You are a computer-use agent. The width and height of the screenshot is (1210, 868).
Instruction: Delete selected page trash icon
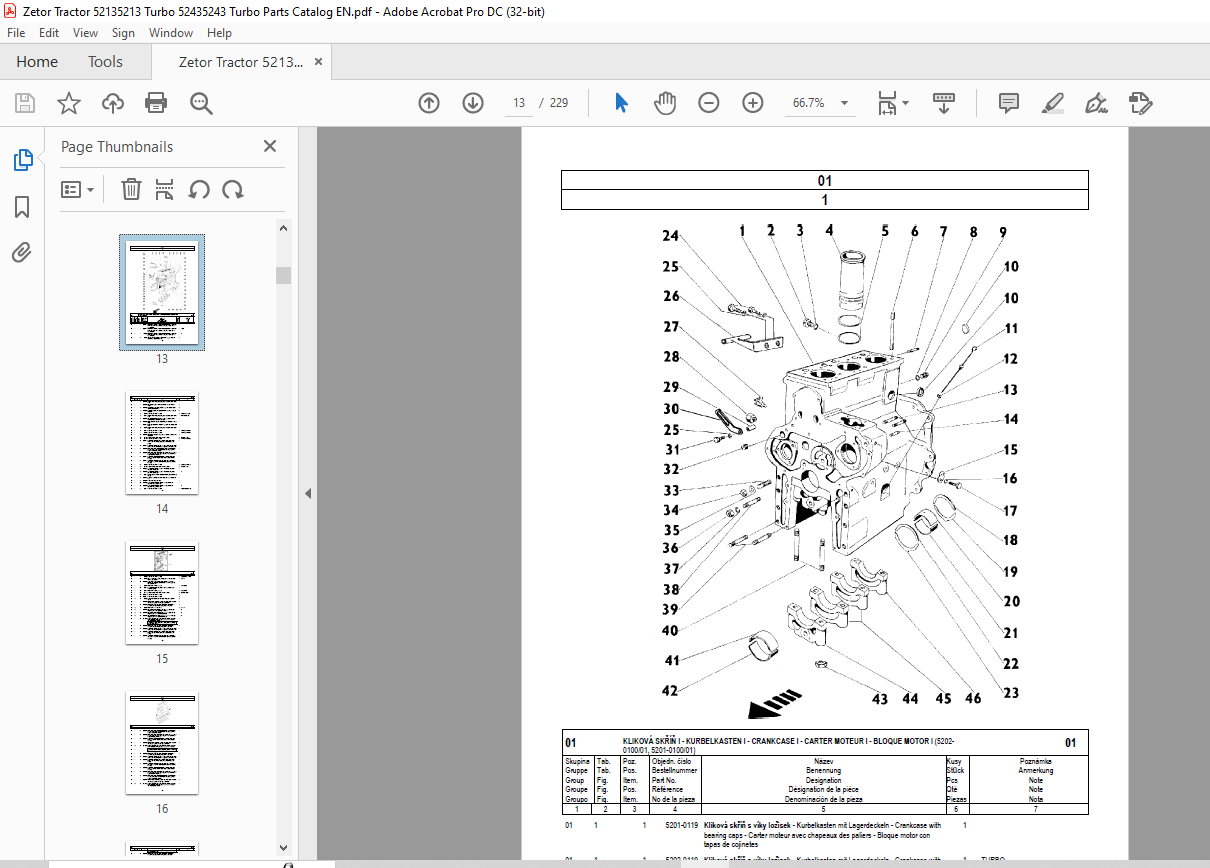[131, 189]
